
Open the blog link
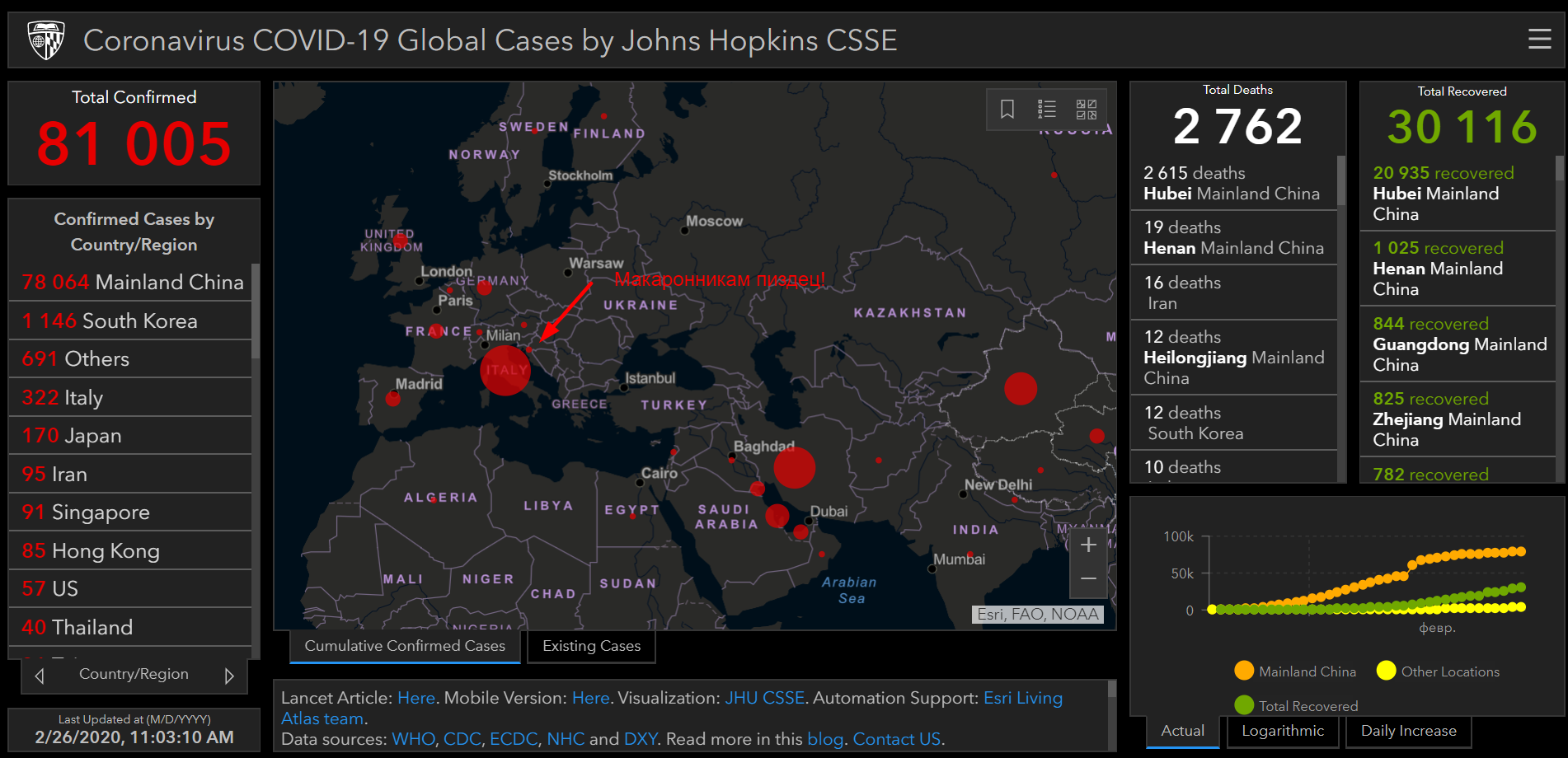tap(824, 739)
